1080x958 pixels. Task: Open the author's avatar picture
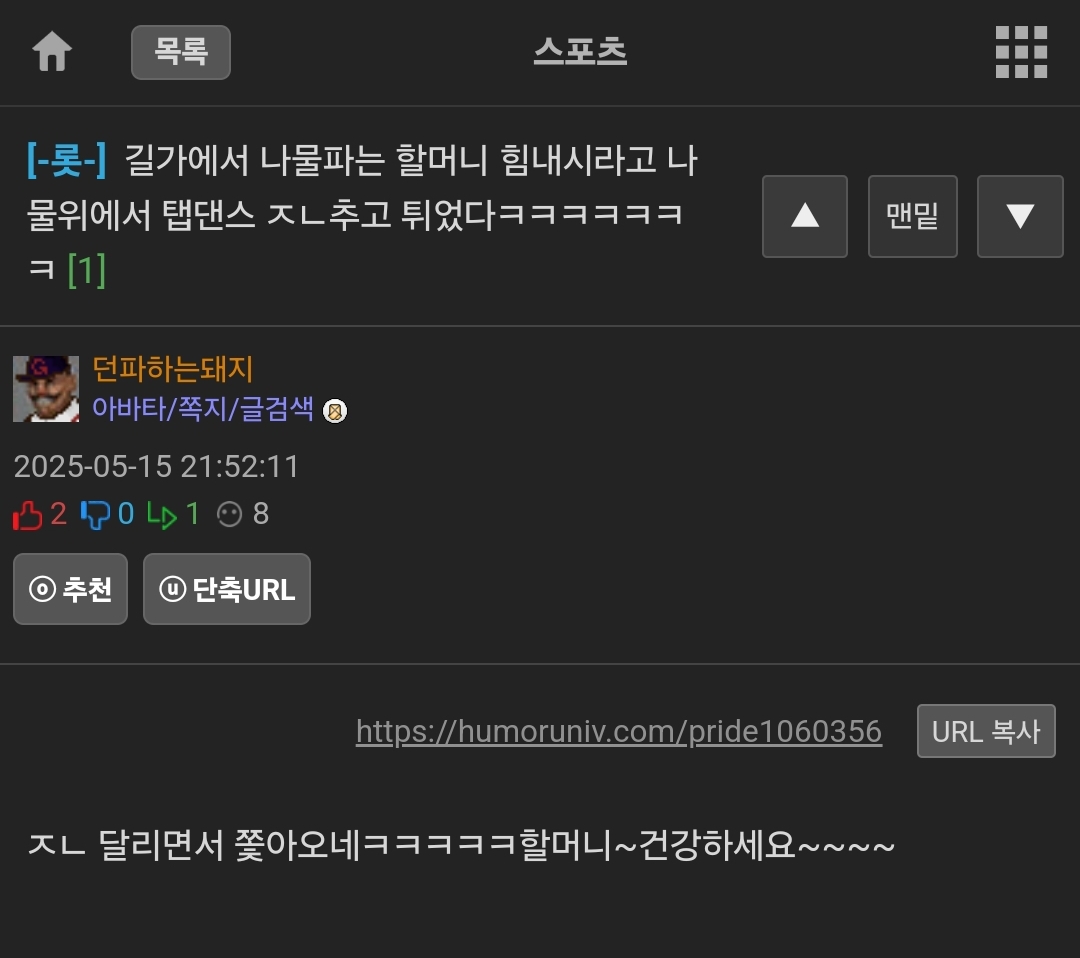46,388
